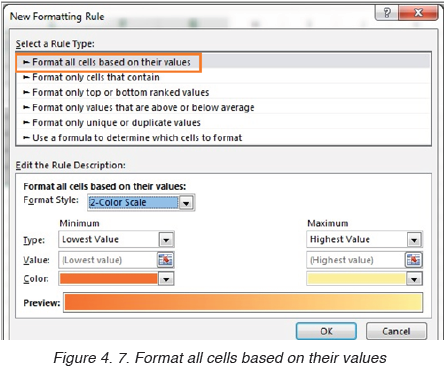Expand the Maximum color dropdown arrow
The height and width of the screenshot is (367, 448).
pyautogui.click(x=414, y=279)
